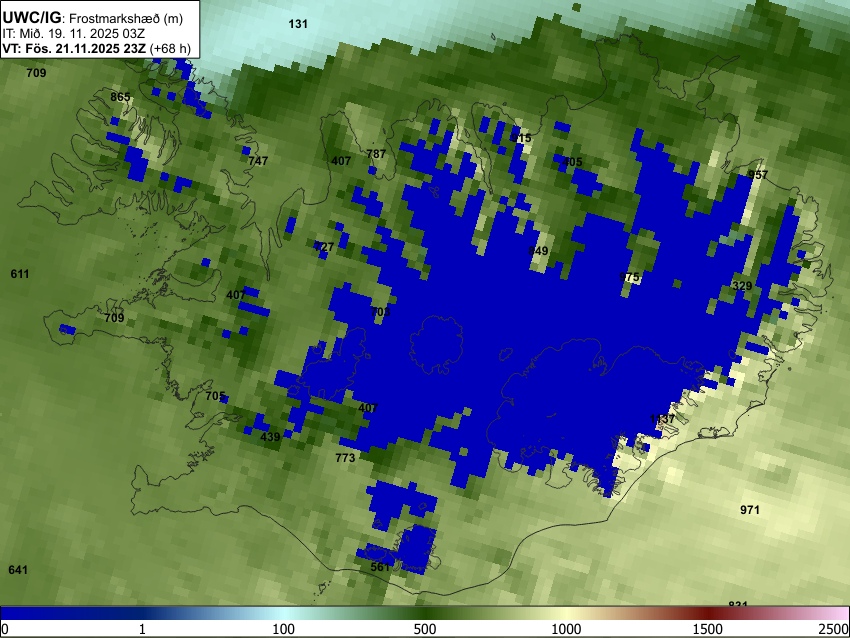Viewport: 850px width, 638px height.
Task: Click the color scale legend bar
Action: pos(425,613)
